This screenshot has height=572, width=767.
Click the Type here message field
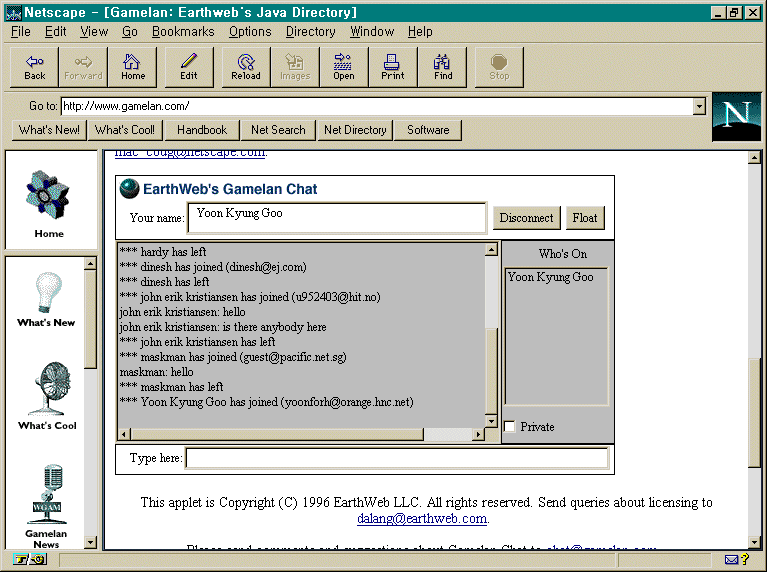(x=397, y=458)
